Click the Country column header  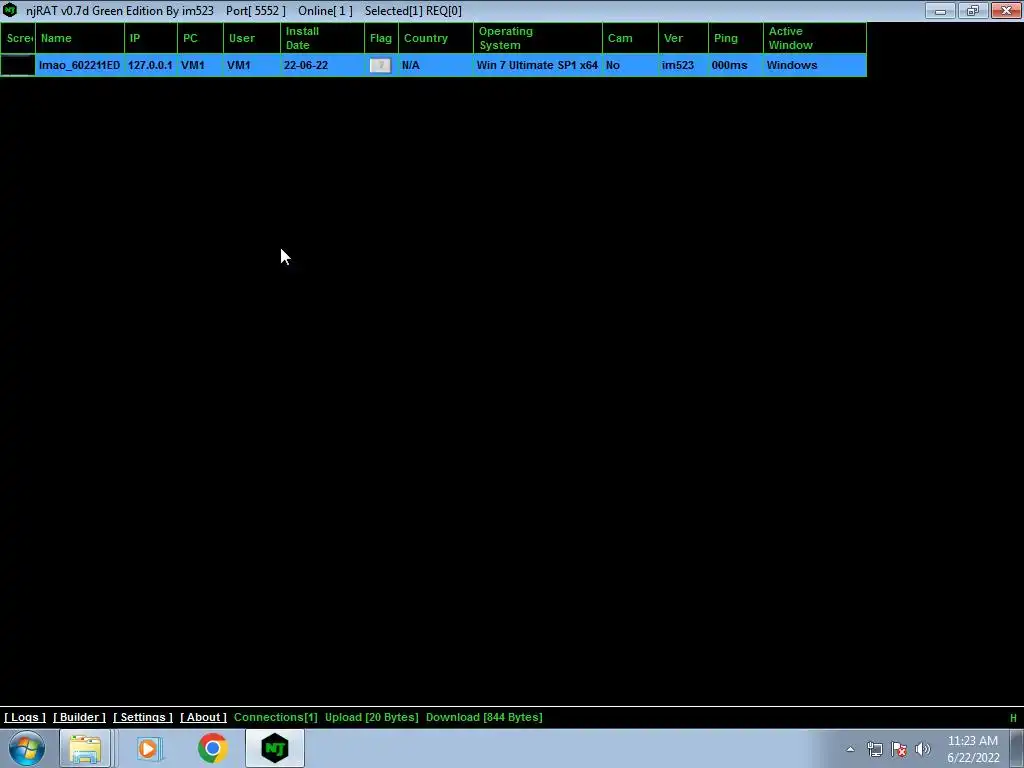436,38
